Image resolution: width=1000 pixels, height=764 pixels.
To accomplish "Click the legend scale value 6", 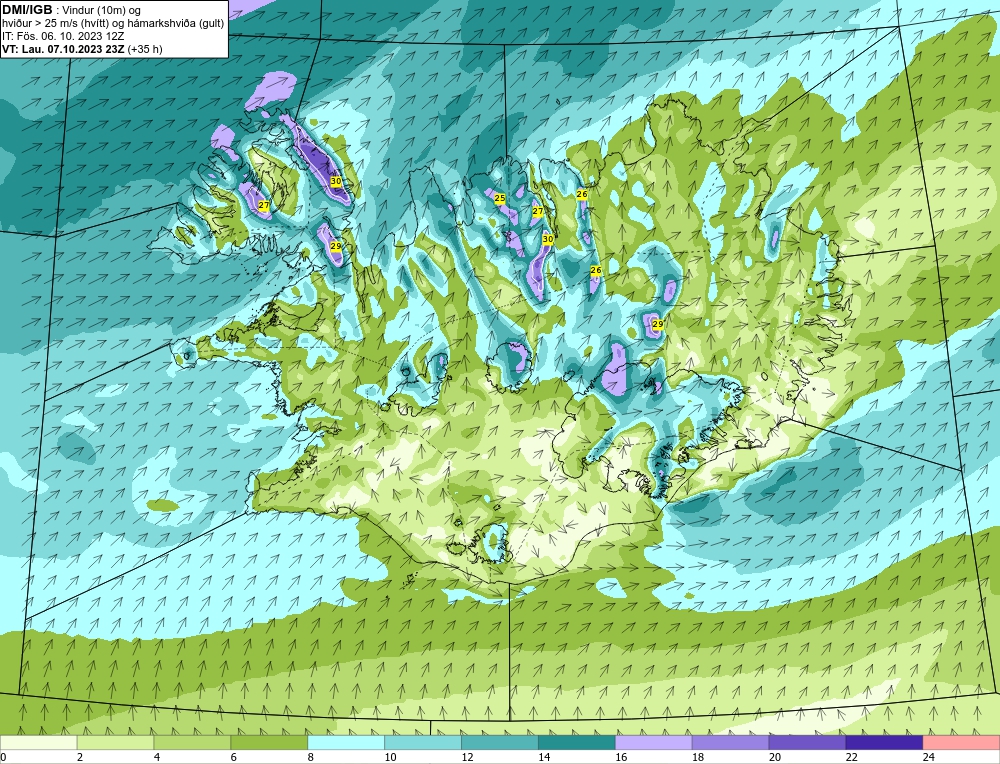I will [233, 757].
